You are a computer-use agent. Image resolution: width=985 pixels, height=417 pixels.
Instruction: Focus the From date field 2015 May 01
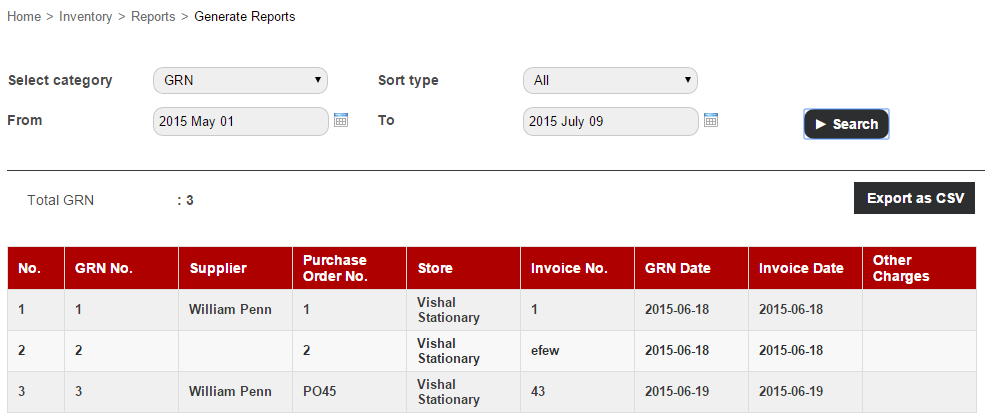[241, 121]
